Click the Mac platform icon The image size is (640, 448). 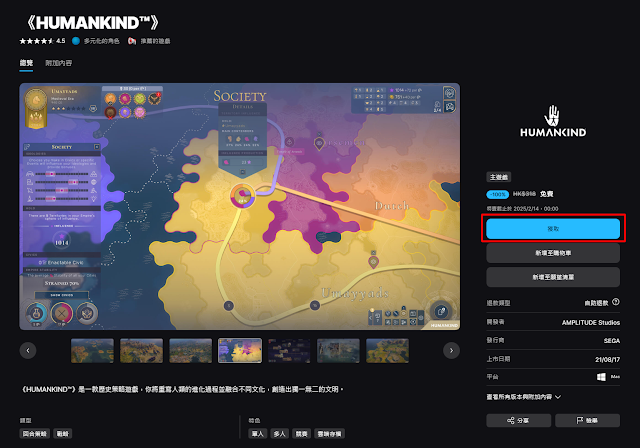click(x=615, y=377)
